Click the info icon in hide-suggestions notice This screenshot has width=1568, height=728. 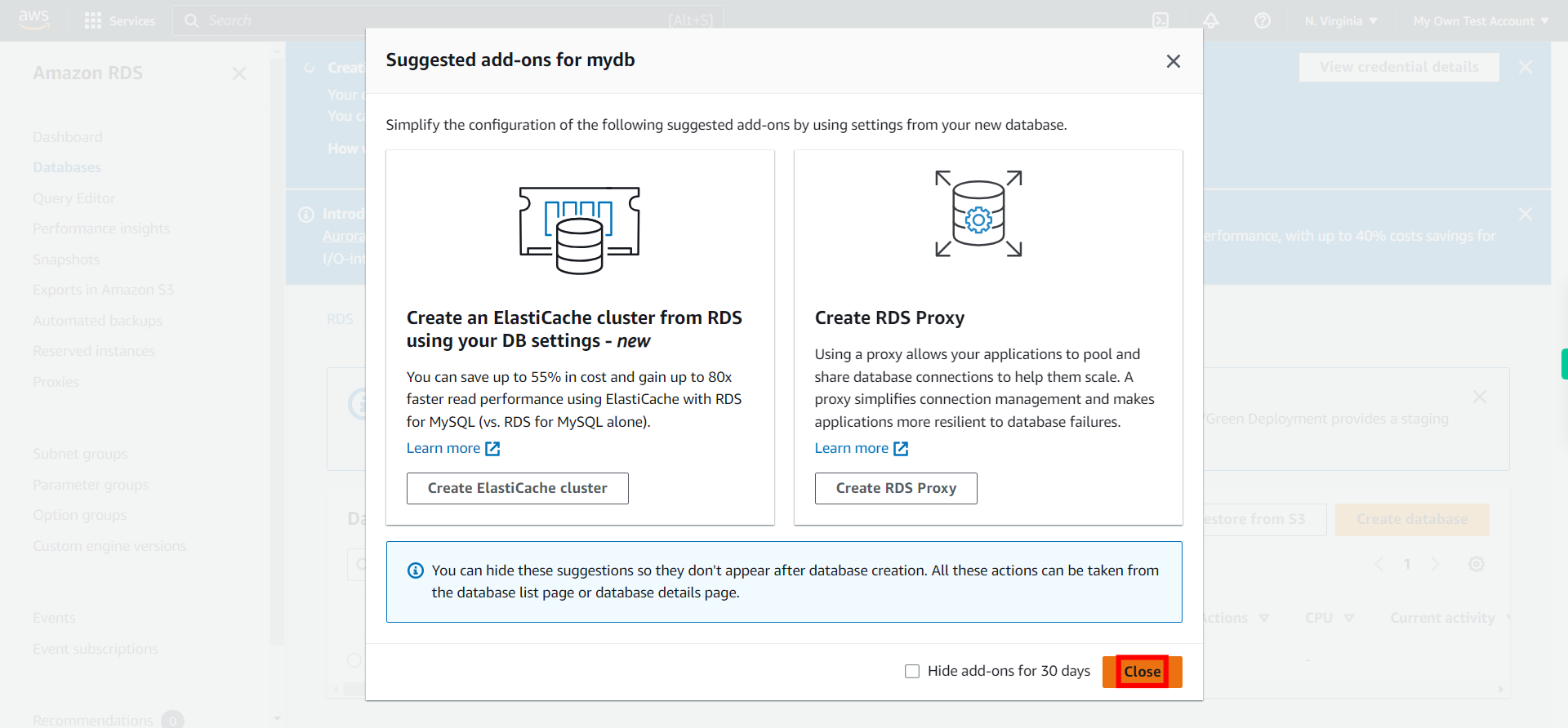(415, 570)
